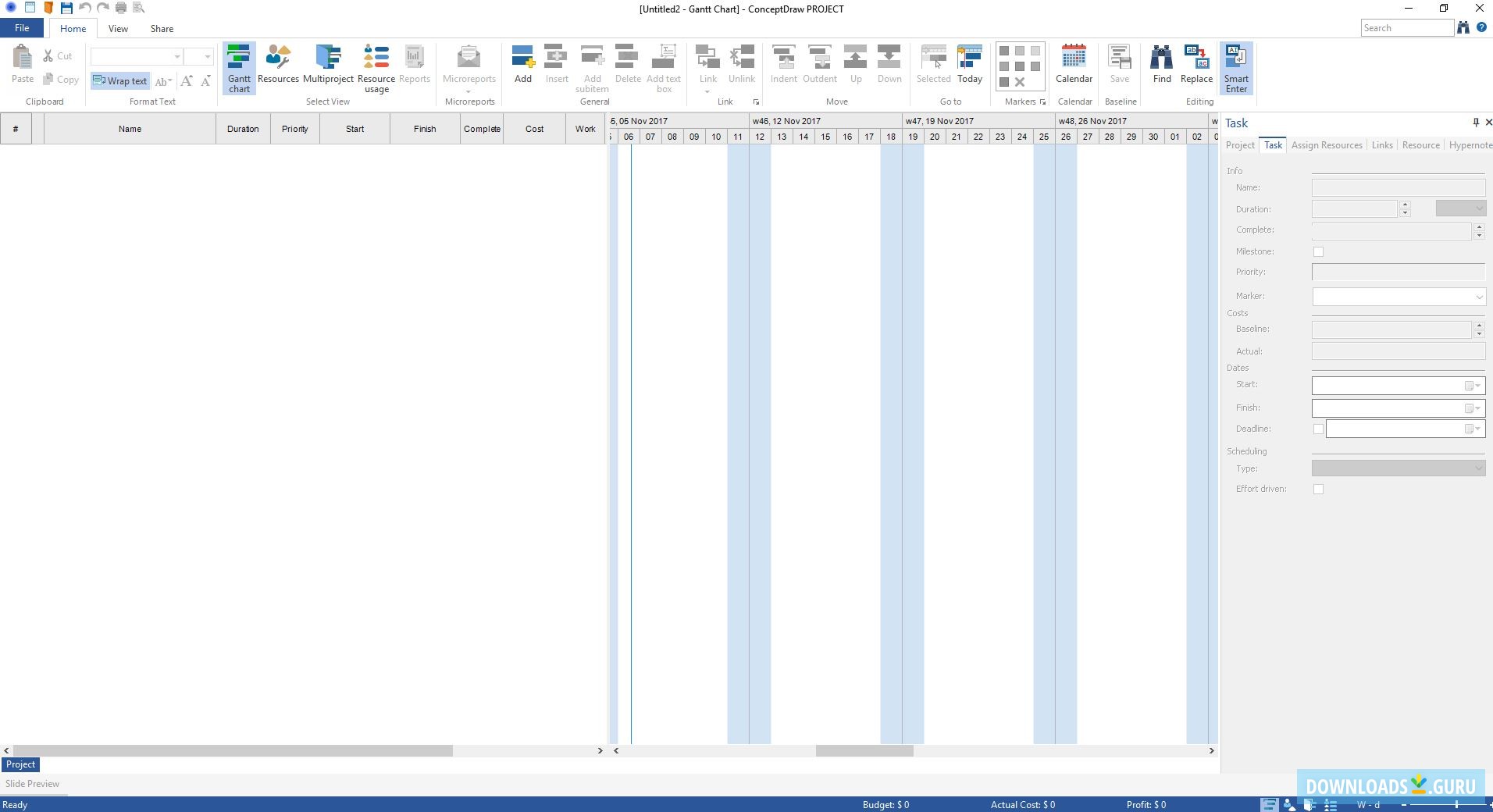This screenshot has height=812, width=1493.
Task: Add a new task with Add
Action: pos(523,64)
